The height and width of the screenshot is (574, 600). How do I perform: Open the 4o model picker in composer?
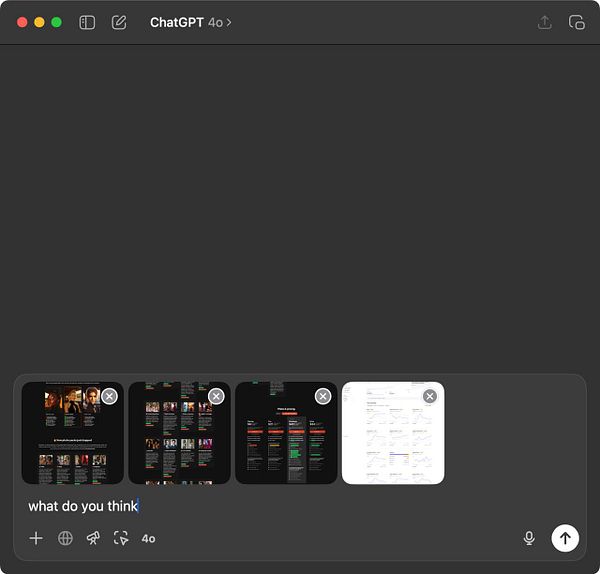click(x=148, y=539)
